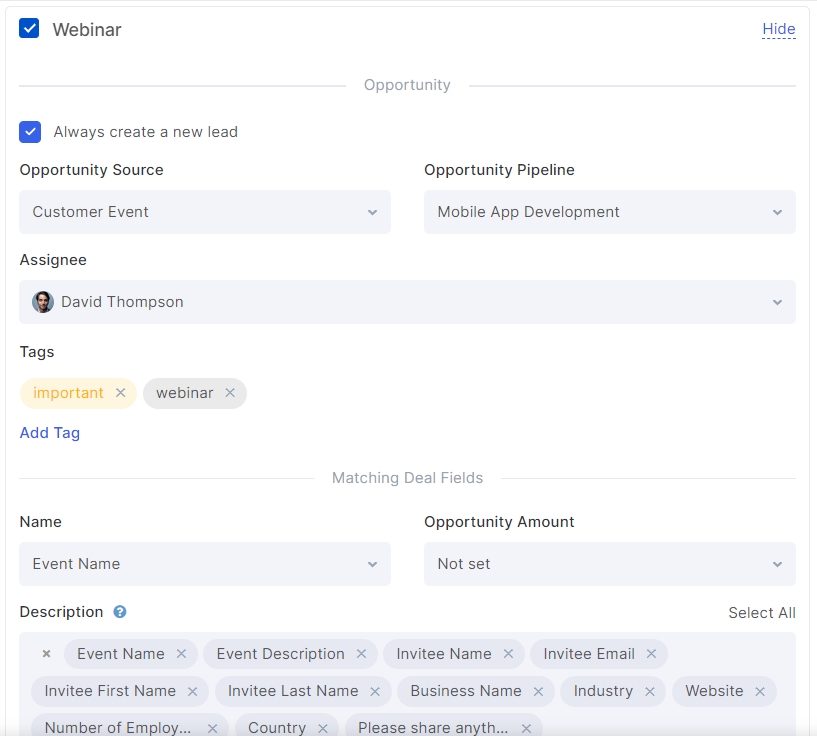Clear all Description fields with leading X
This screenshot has width=817, height=736.
[46, 654]
